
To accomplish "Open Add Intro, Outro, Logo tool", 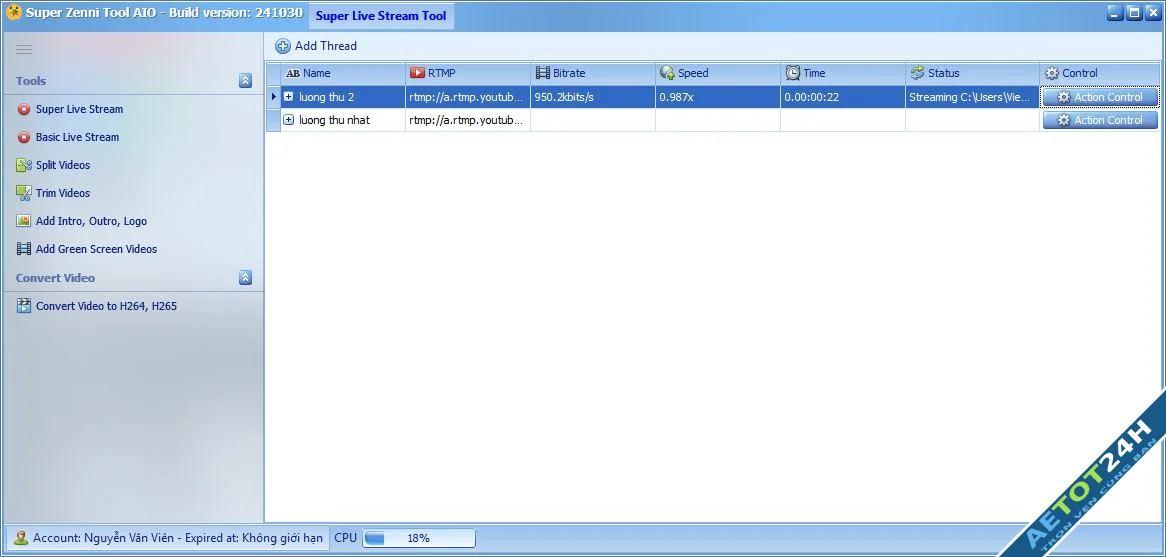I will [x=91, y=222].
